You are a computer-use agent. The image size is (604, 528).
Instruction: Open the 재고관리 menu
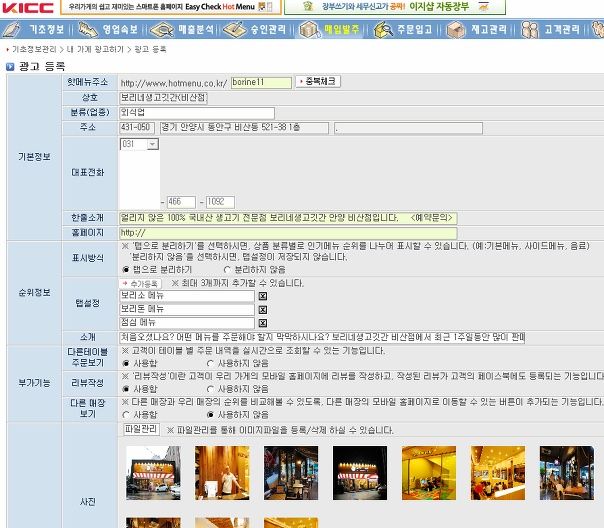click(488, 30)
